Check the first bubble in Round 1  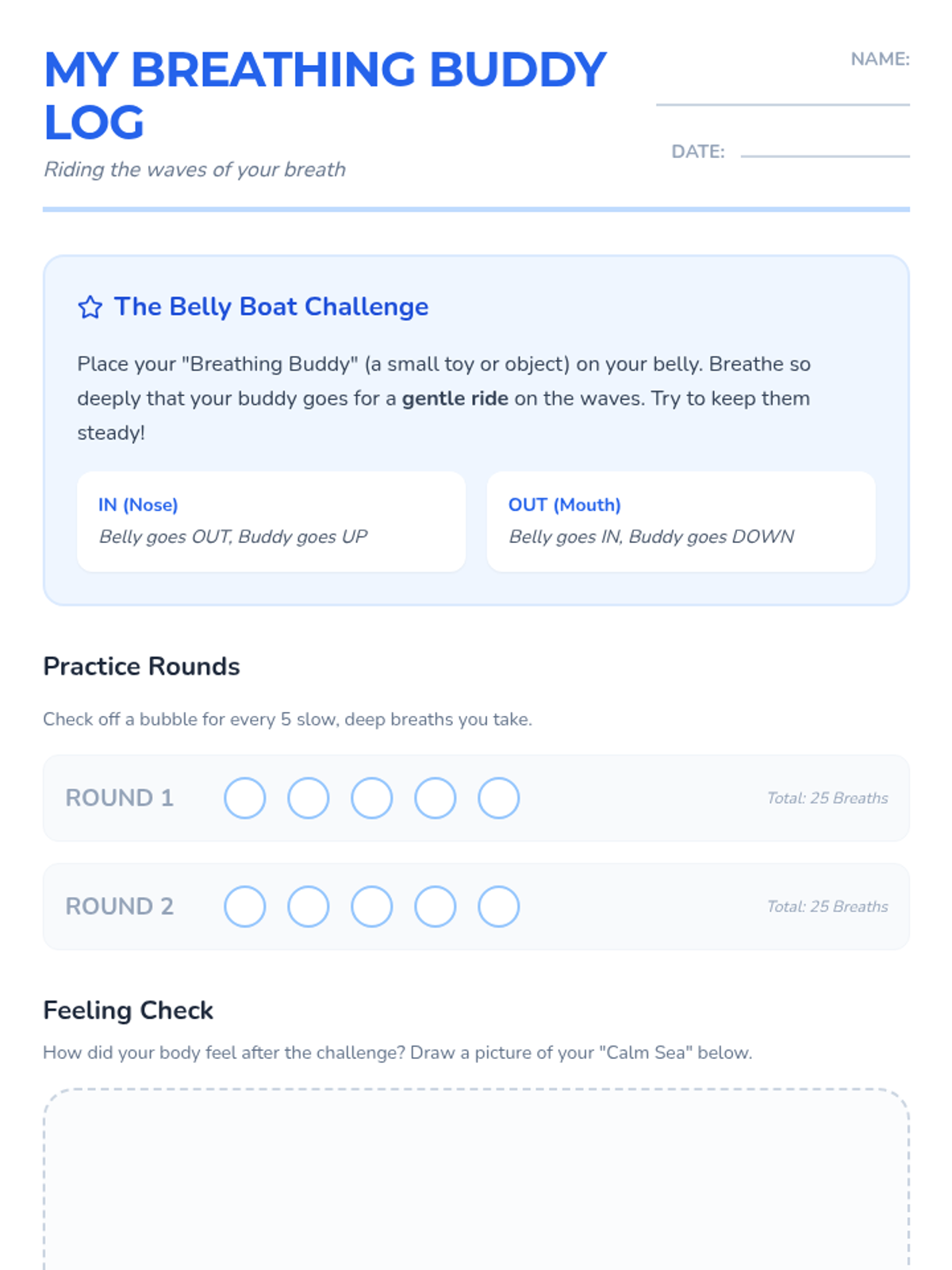click(244, 798)
